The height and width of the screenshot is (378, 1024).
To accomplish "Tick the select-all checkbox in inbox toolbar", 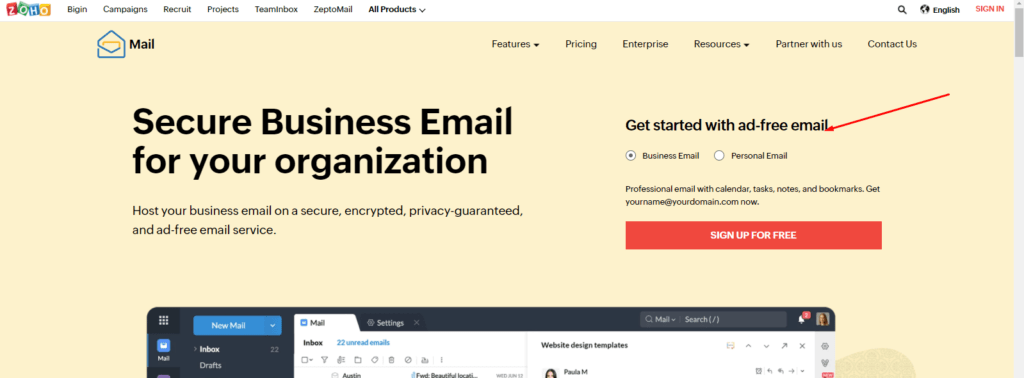I will (x=305, y=360).
